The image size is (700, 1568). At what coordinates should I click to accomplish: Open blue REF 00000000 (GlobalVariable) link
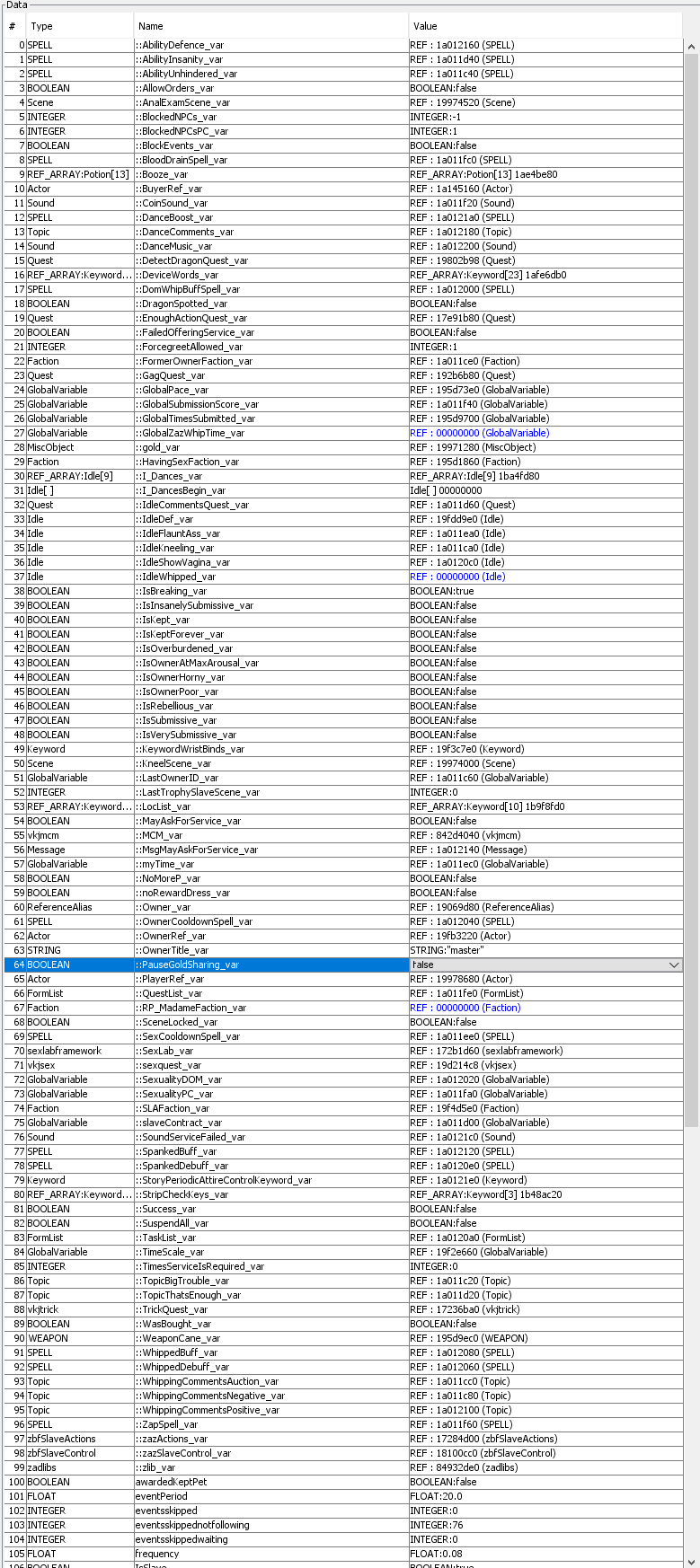click(479, 433)
